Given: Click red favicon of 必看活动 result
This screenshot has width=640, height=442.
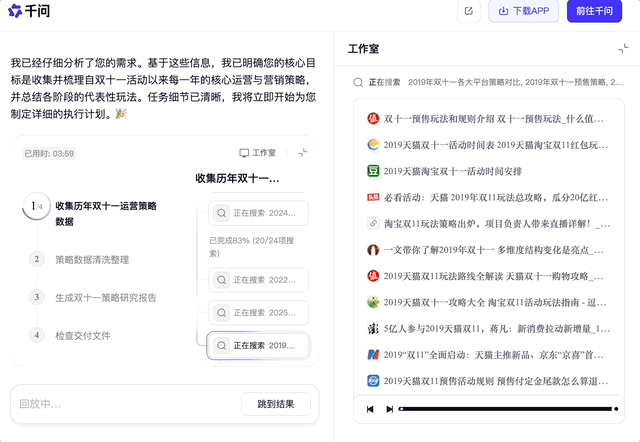Looking at the screenshot, I should point(373,198).
